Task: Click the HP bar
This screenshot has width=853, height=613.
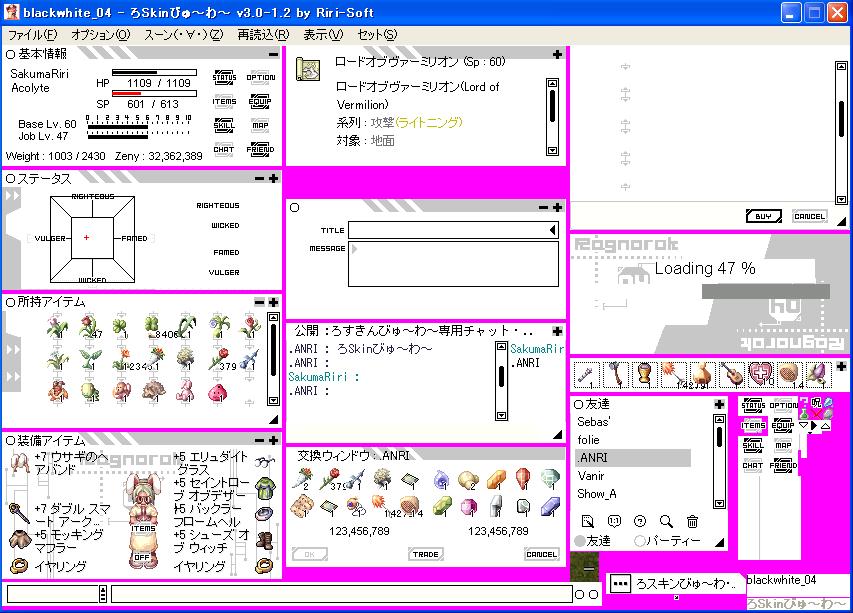Action: (154, 72)
